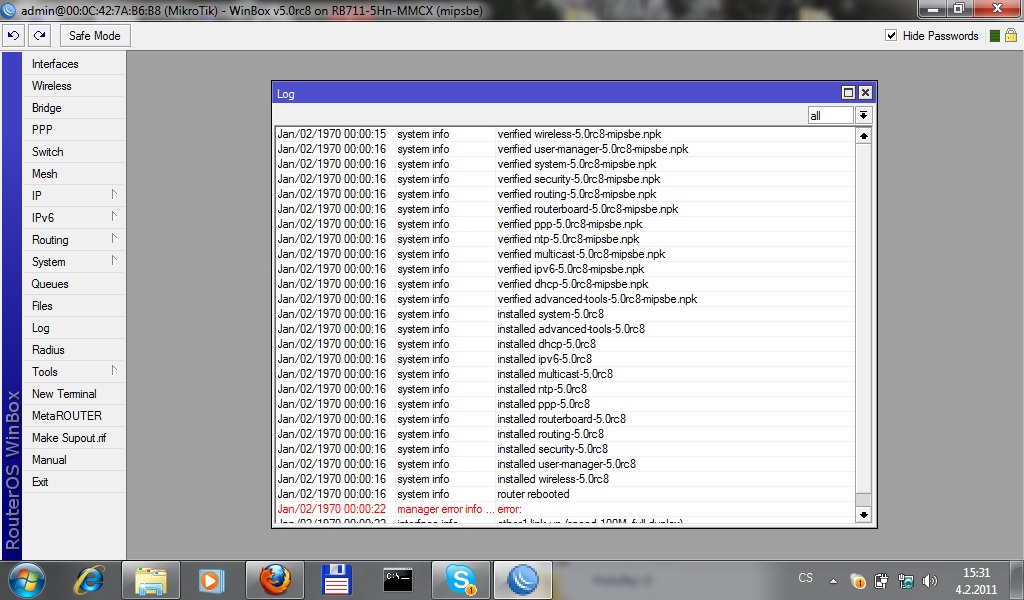
Task: Enable Safe Mode
Action: 95,36
